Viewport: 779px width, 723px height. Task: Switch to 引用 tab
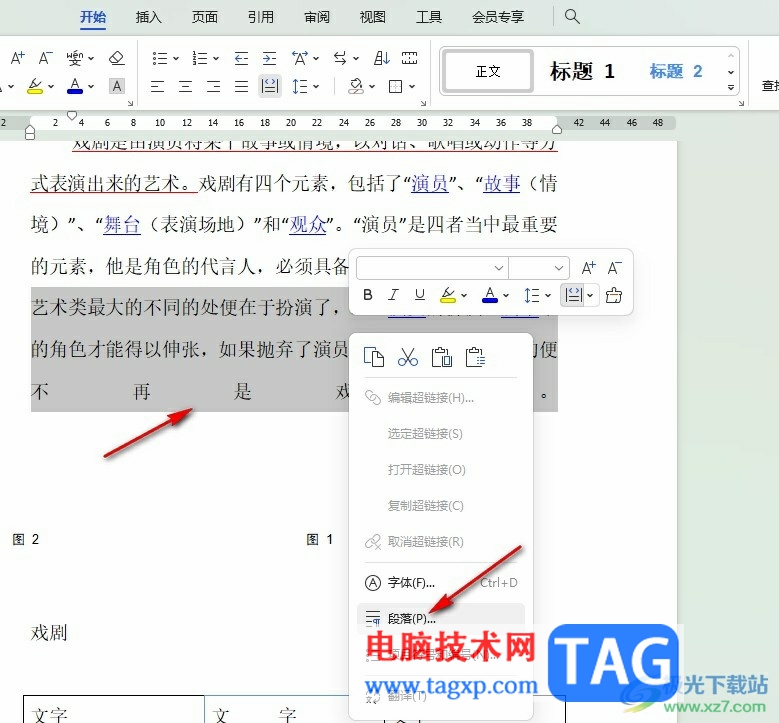point(261,17)
